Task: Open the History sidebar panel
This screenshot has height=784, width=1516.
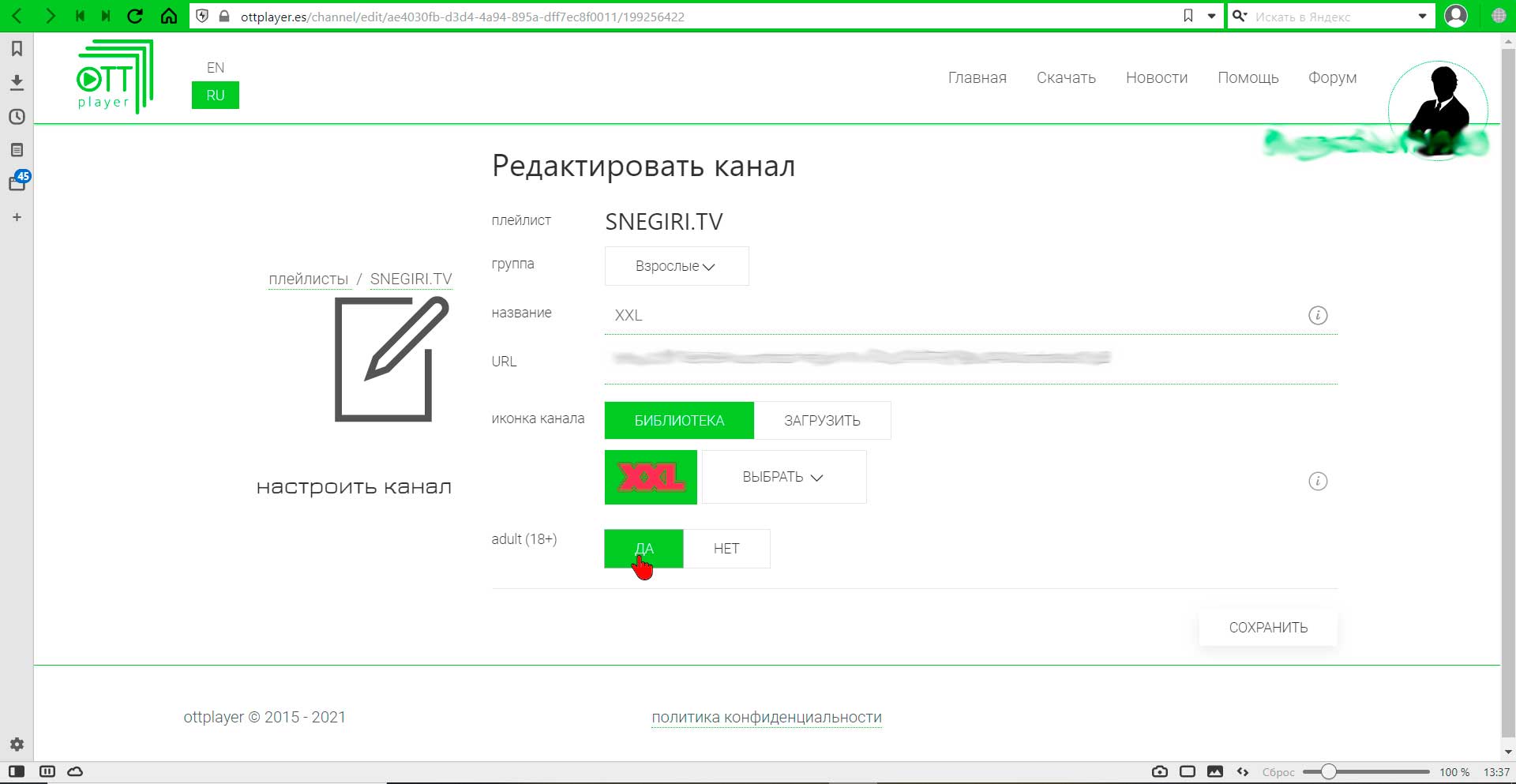Action: (17, 116)
